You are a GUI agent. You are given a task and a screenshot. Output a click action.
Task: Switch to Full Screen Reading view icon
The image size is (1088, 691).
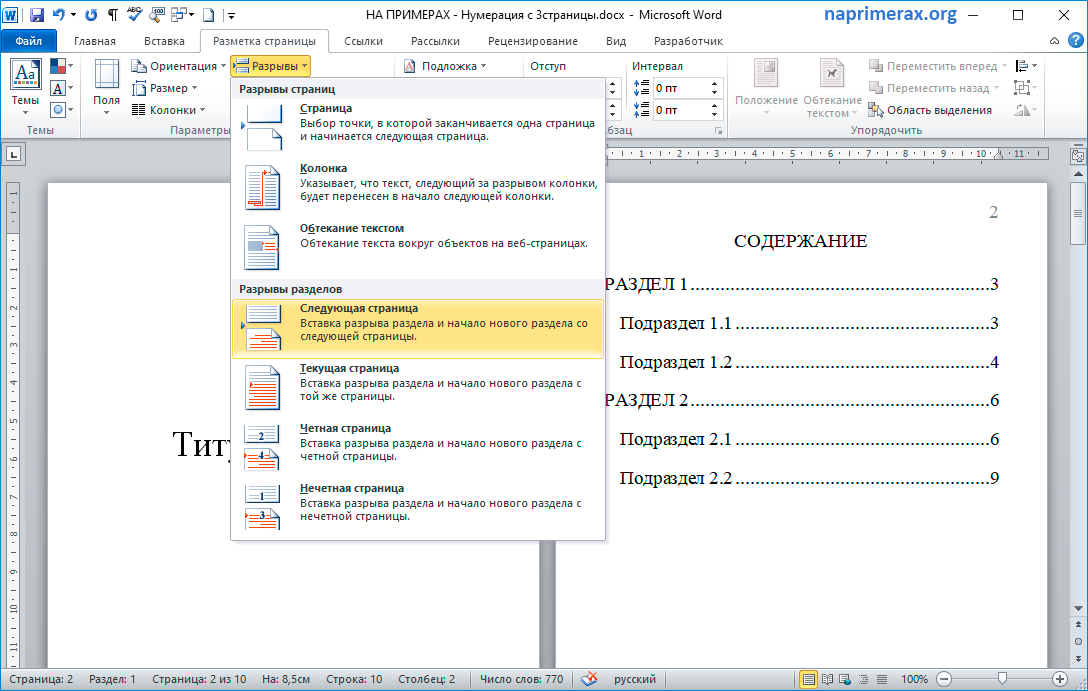click(x=827, y=679)
